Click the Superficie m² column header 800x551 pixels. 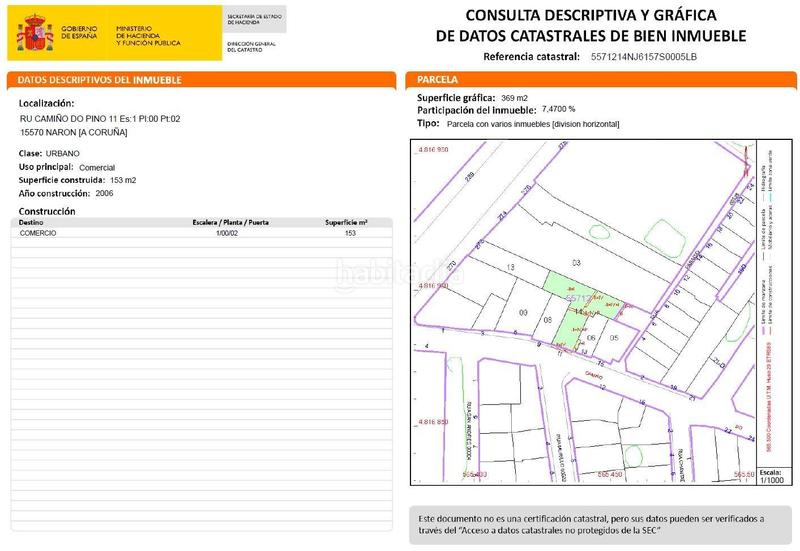pos(347,222)
